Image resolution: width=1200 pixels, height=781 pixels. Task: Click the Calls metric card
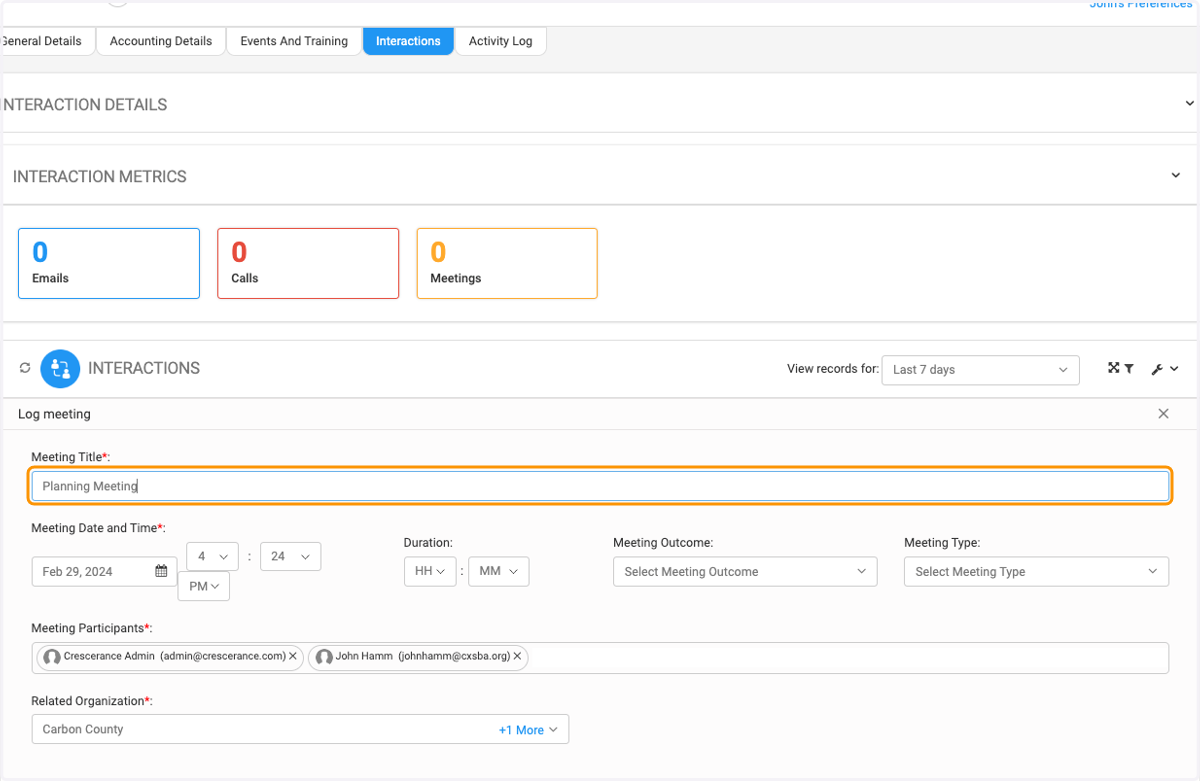click(308, 263)
